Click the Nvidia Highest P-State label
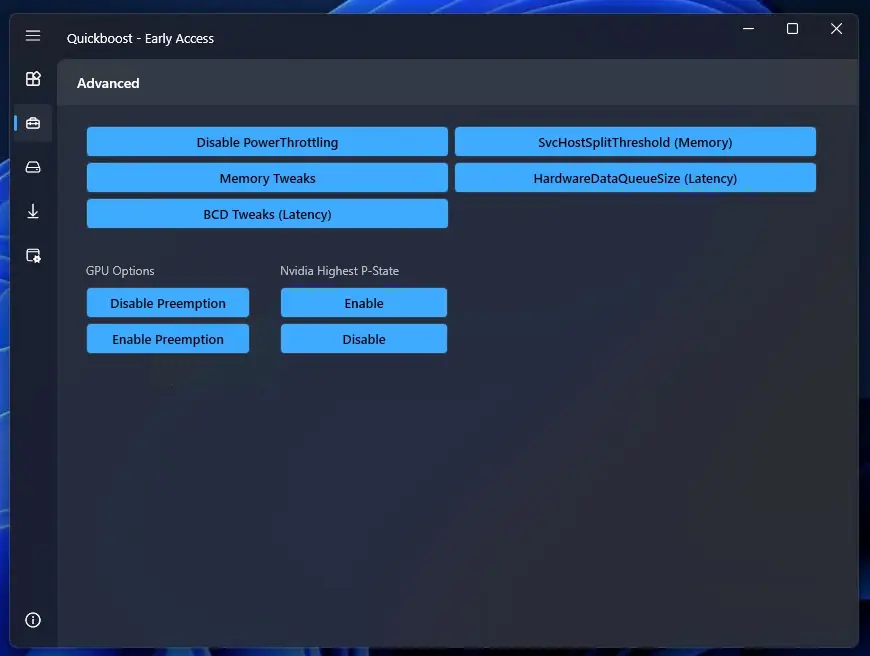 339,271
